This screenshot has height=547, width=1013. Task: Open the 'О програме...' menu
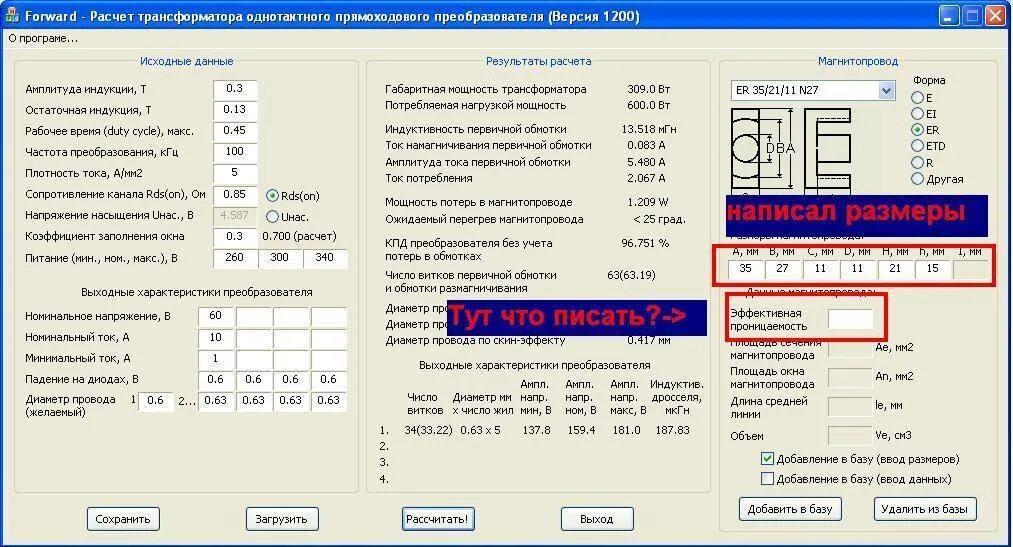[x=43, y=38]
